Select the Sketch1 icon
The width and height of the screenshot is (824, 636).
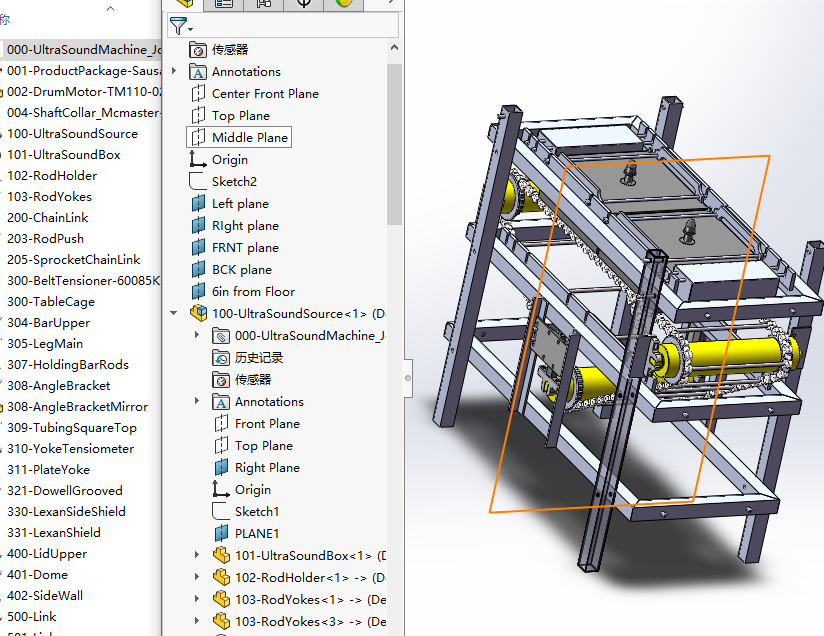coord(221,511)
